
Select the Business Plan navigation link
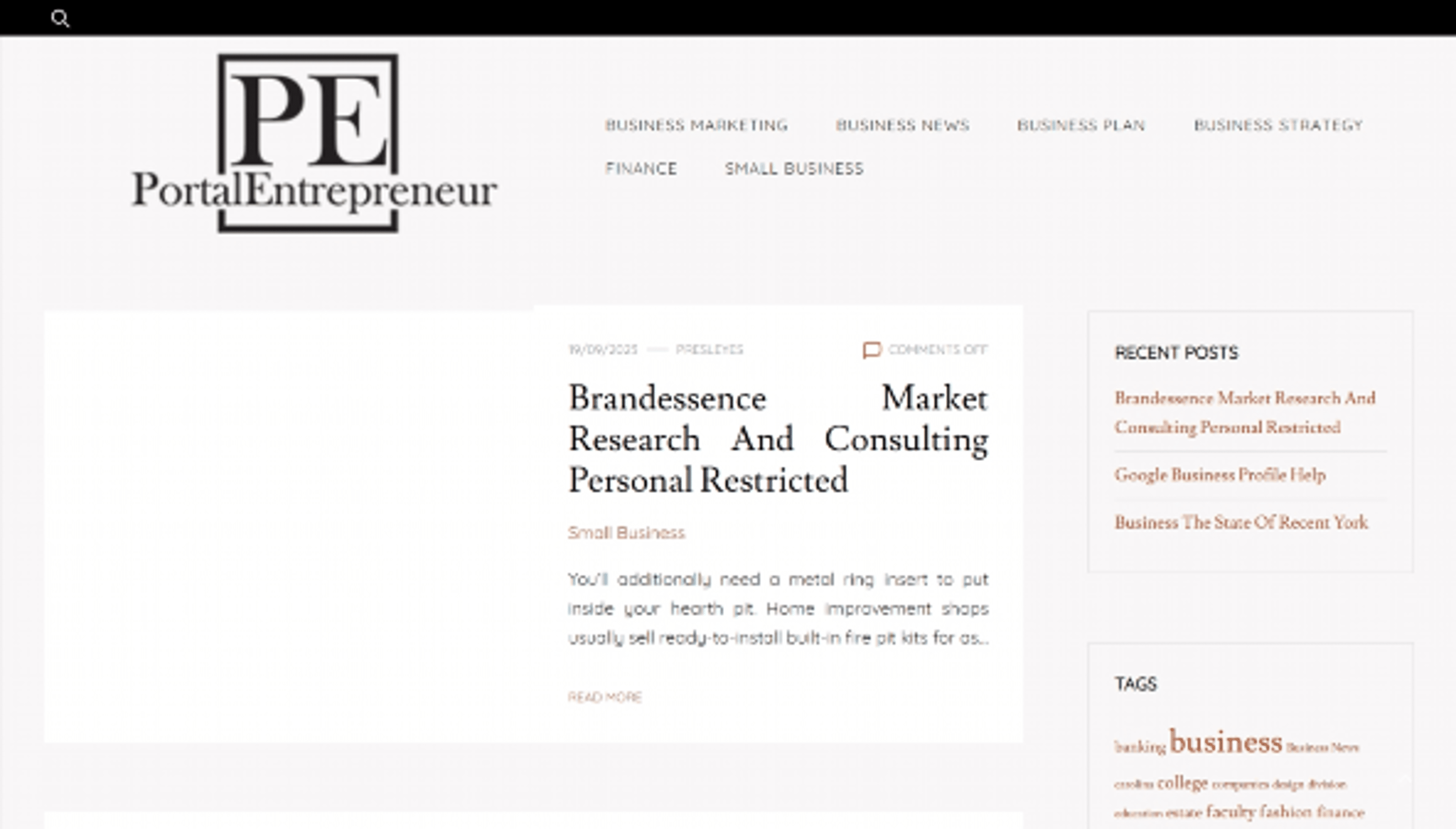point(1080,125)
